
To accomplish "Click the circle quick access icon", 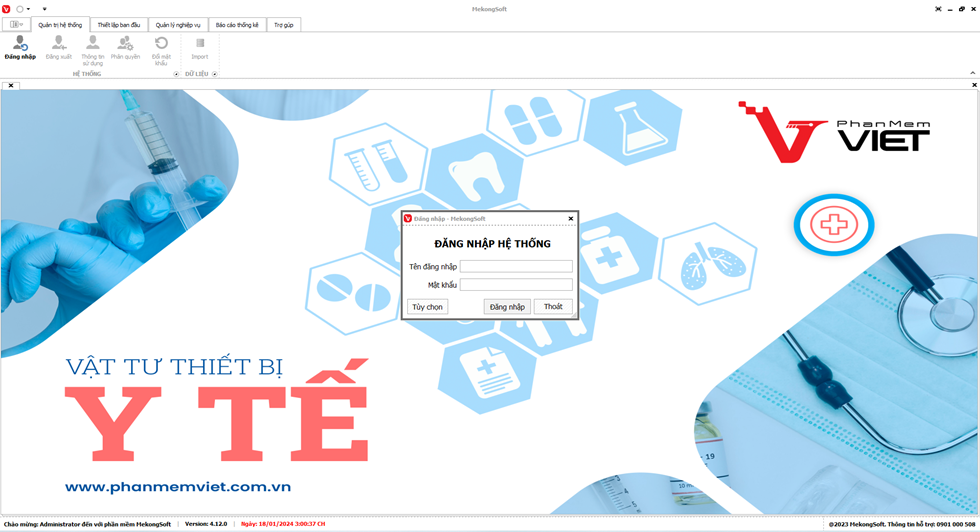I will [19, 9].
